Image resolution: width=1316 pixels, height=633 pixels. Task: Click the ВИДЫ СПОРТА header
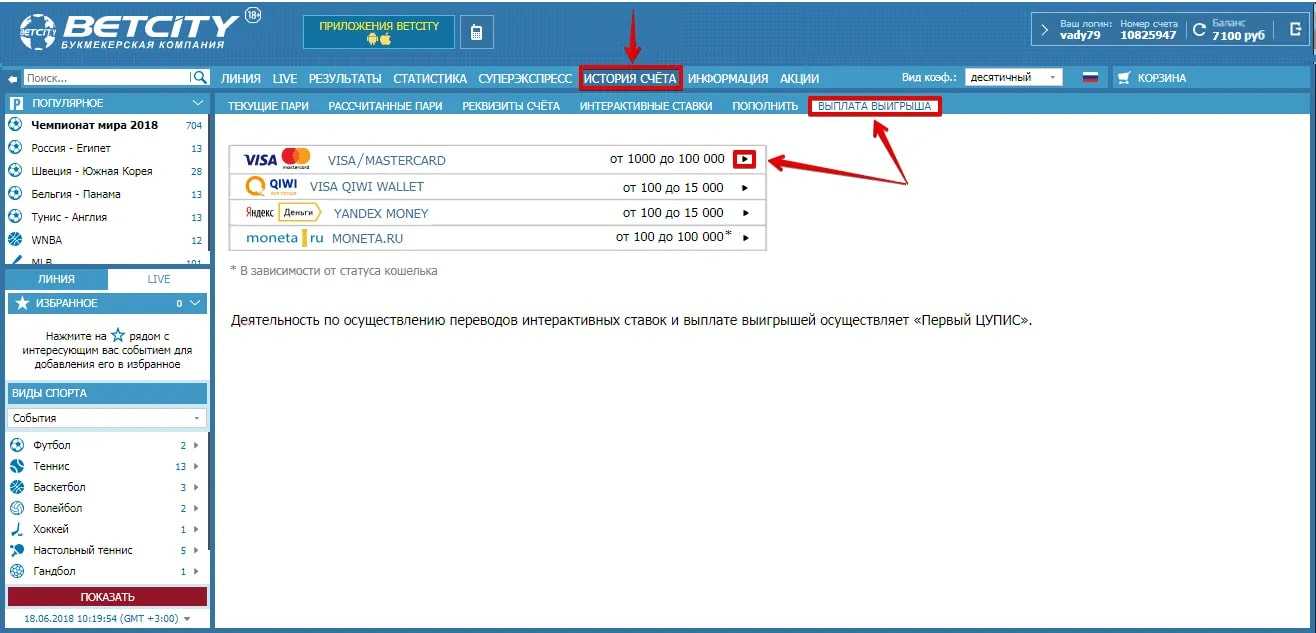tap(106, 393)
